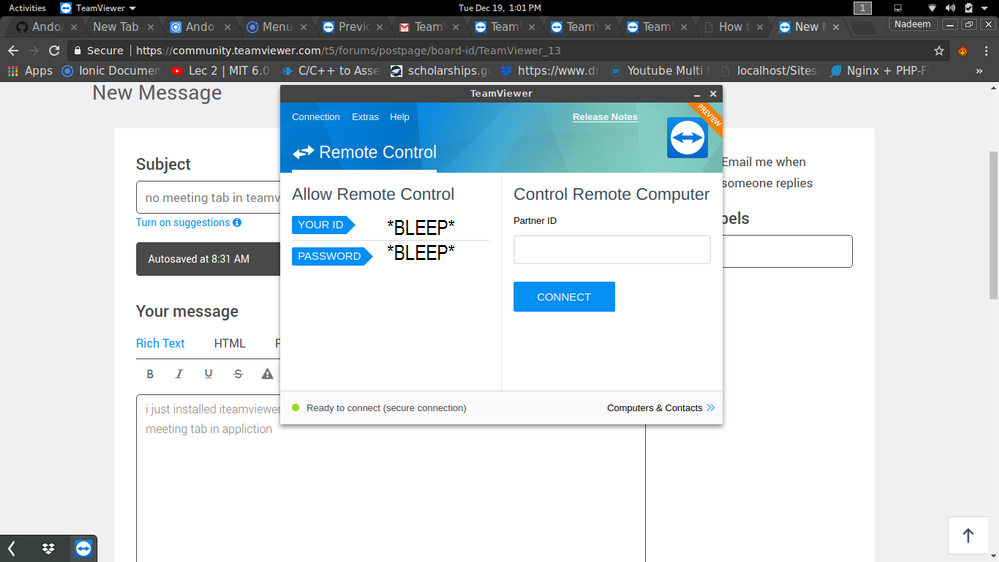
Task: Toggle underline formatting in the editor
Action: tap(208, 374)
